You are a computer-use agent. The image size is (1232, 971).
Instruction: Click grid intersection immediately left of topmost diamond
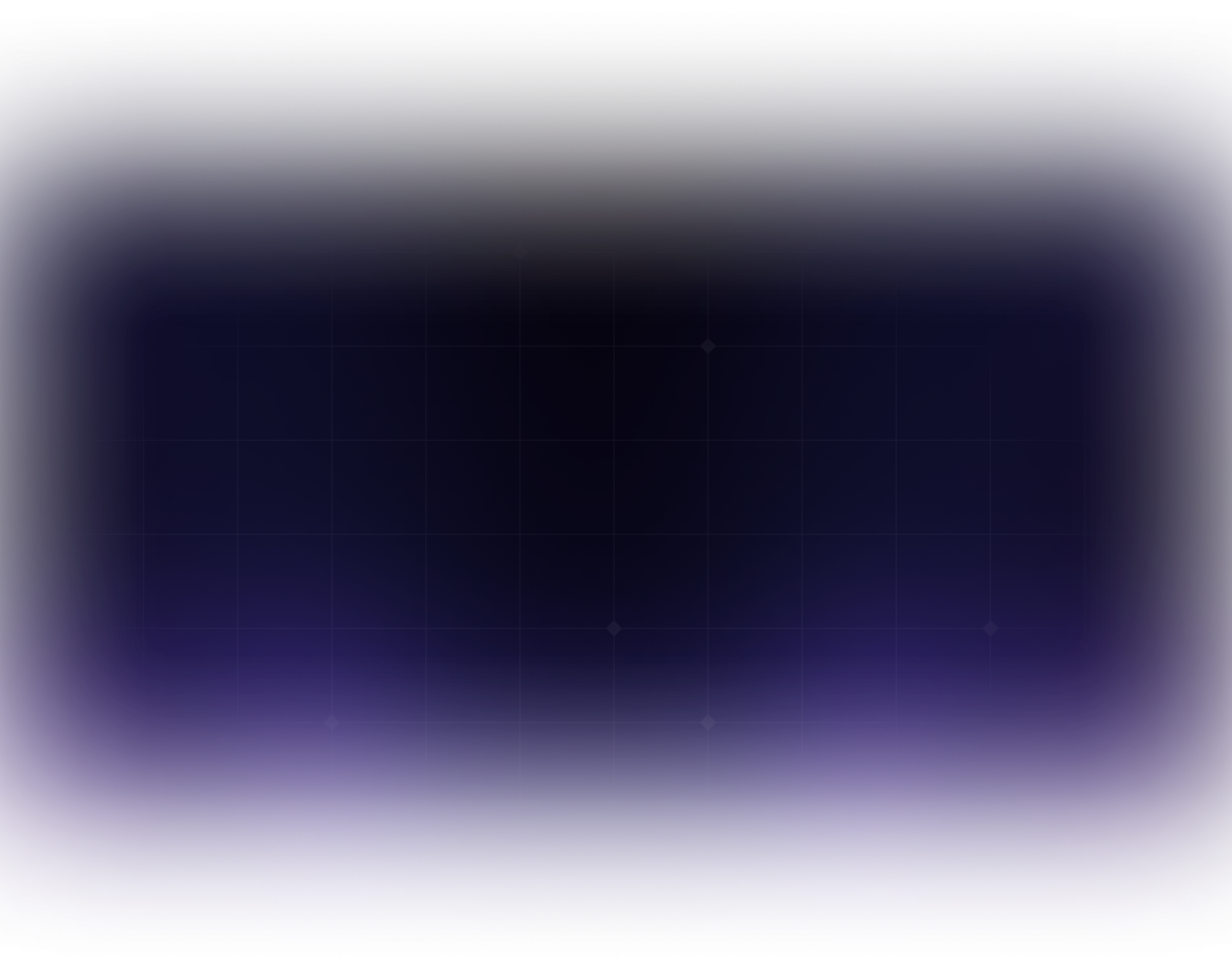(x=426, y=252)
